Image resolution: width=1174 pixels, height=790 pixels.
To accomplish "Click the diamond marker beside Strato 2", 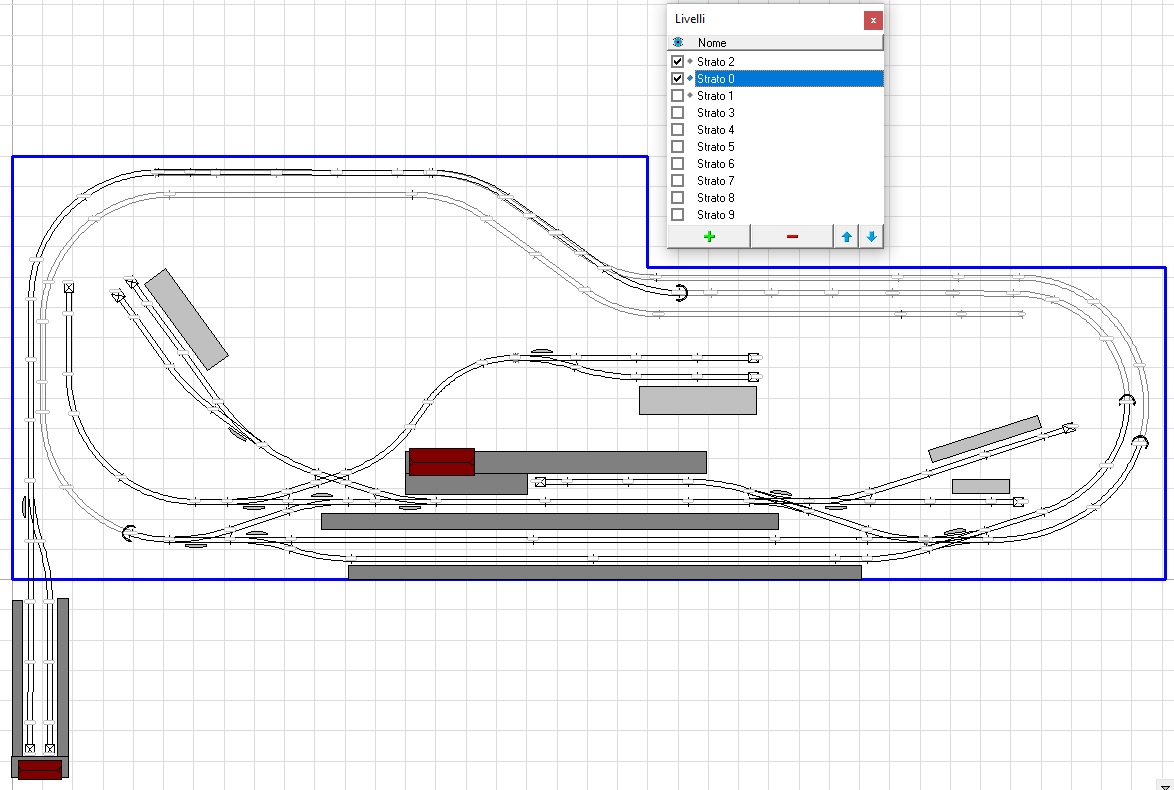I will (x=690, y=62).
